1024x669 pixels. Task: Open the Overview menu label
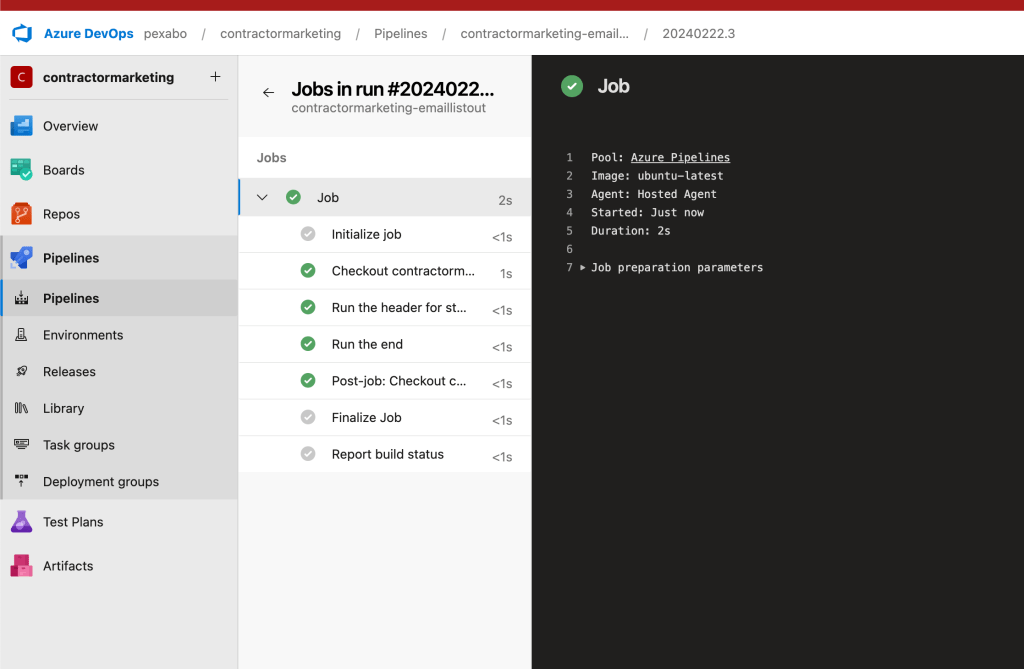tap(71, 126)
